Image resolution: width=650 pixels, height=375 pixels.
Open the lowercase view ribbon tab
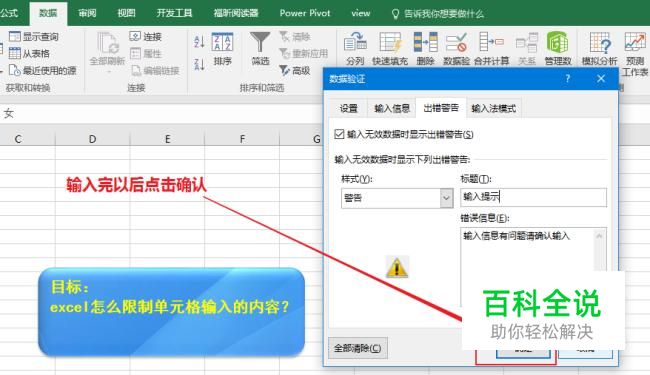point(361,13)
